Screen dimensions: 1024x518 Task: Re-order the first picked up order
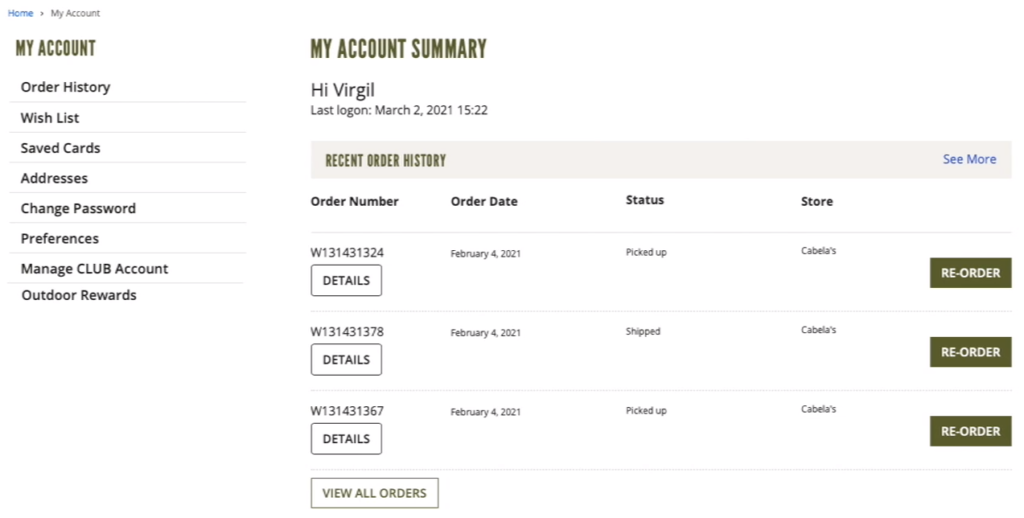point(970,273)
